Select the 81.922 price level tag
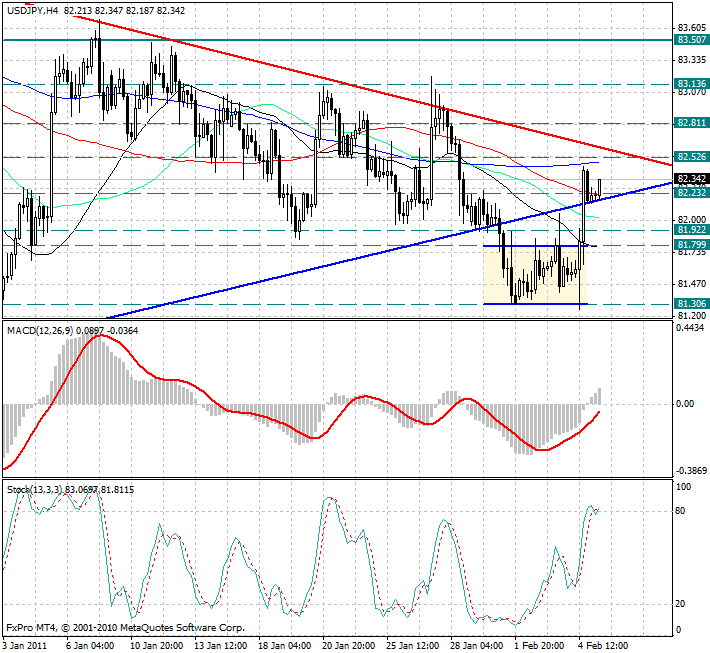710x653 pixels. 692,230
